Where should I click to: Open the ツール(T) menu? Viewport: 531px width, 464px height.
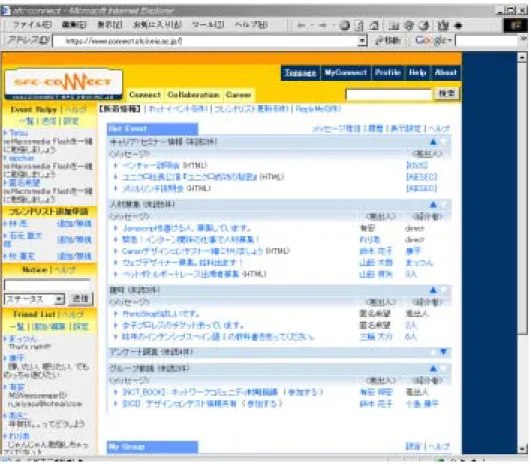[208, 25]
